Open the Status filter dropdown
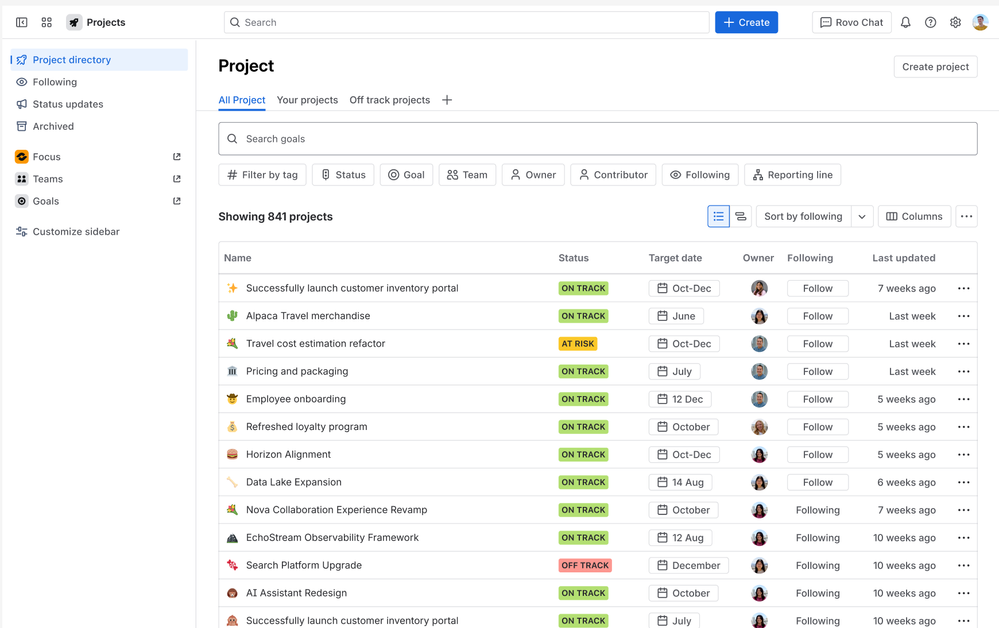 pyautogui.click(x=343, y=175)
